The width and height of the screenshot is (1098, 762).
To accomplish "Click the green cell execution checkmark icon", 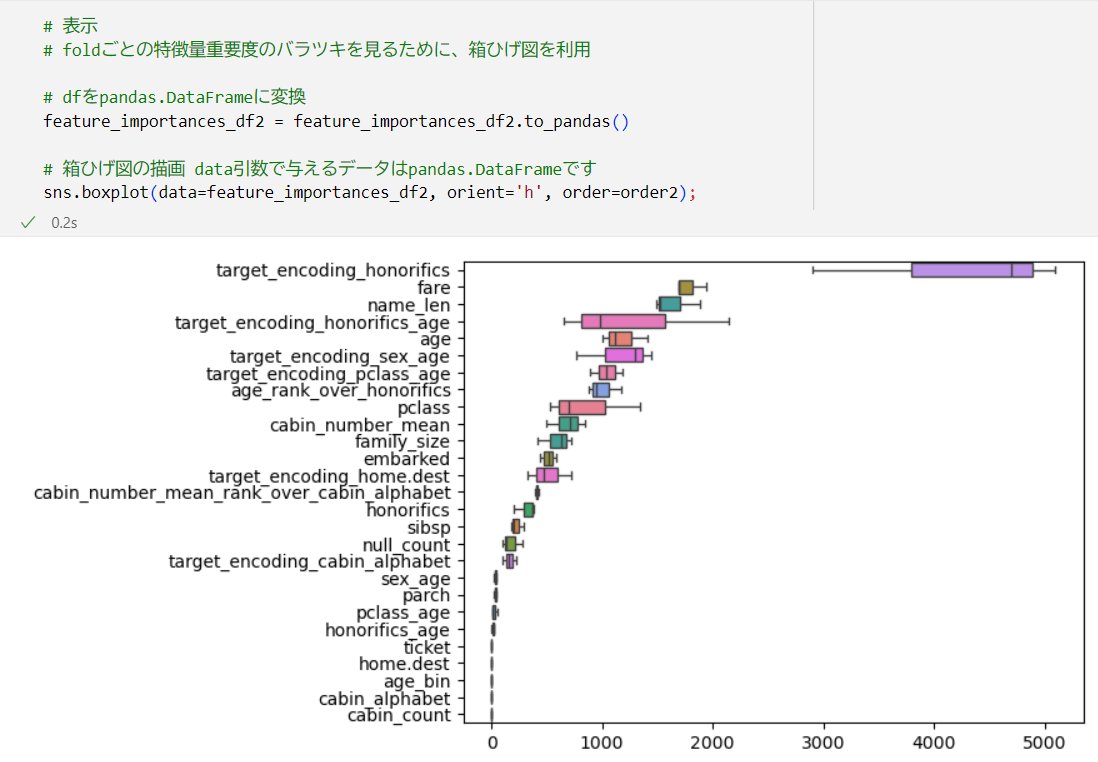I will tap(28, 223).
